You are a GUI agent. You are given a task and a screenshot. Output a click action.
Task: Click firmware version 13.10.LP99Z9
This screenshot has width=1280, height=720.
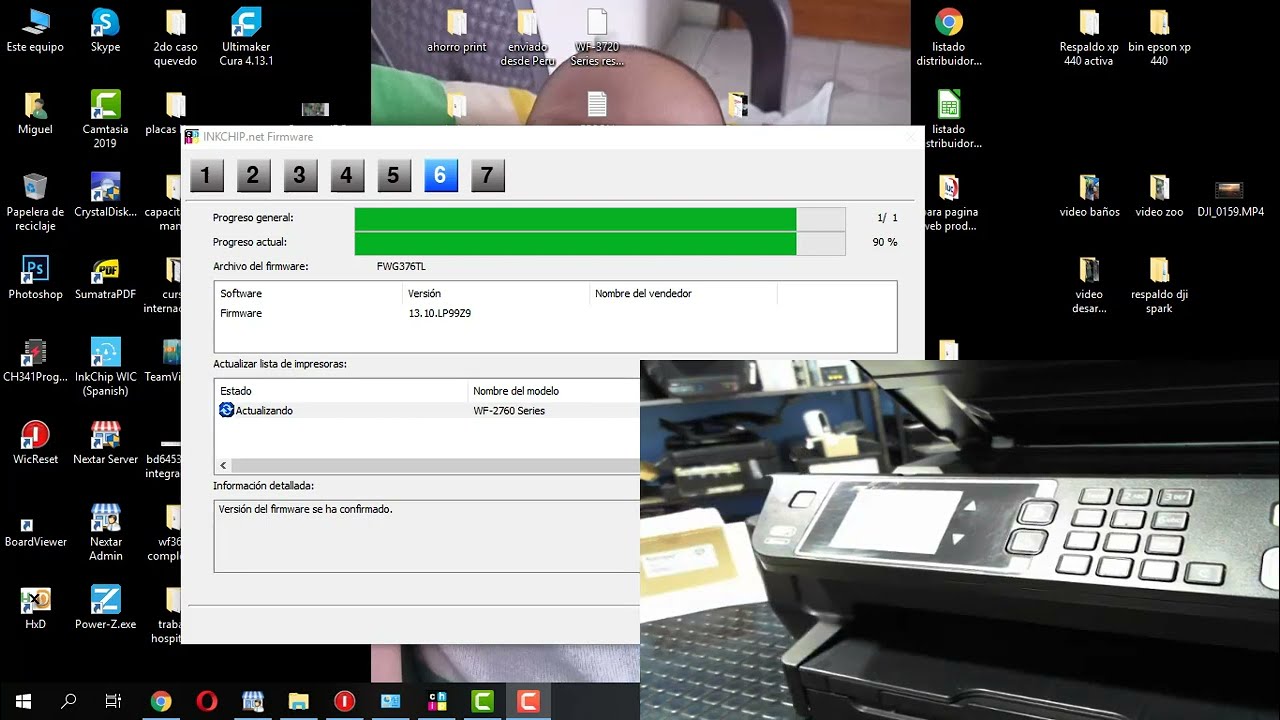coord(440,313)
